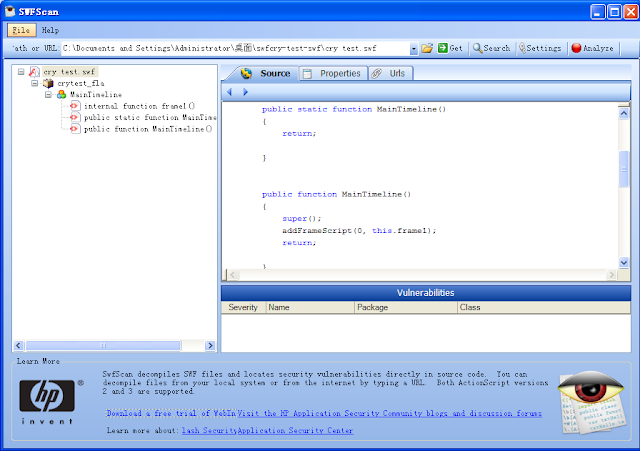The height and width of the screenshot is (451, 640).
Task: Open the File menu
Action: click(21, 30)
